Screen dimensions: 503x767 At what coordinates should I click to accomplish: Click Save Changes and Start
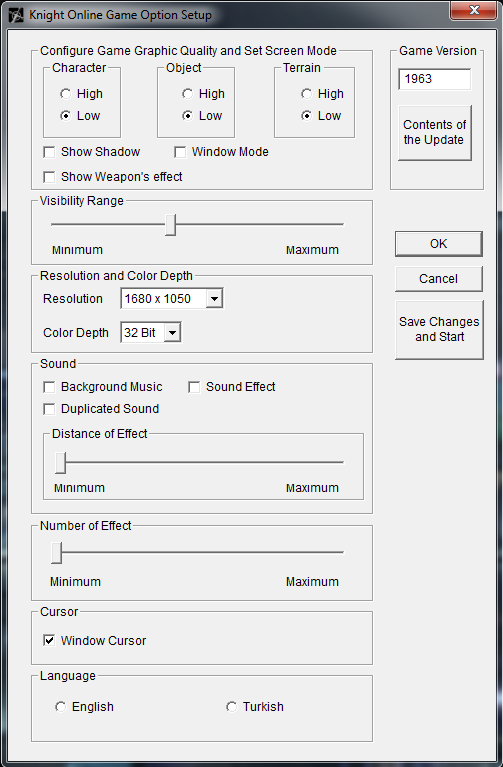point(439,330)
